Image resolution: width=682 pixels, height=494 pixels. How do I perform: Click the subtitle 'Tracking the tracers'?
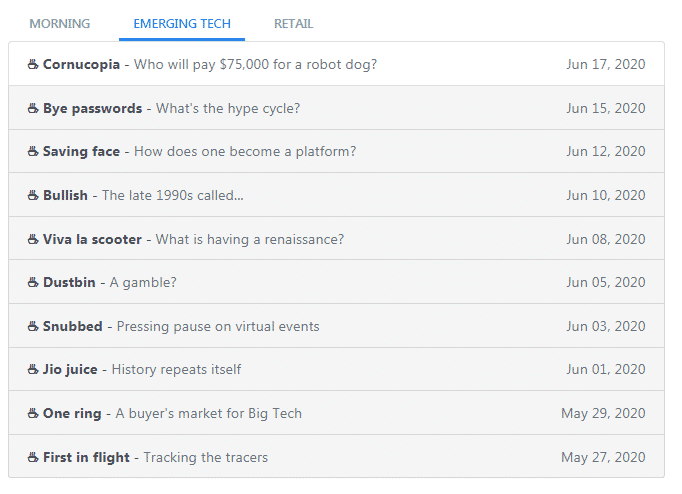pos(206,457)
